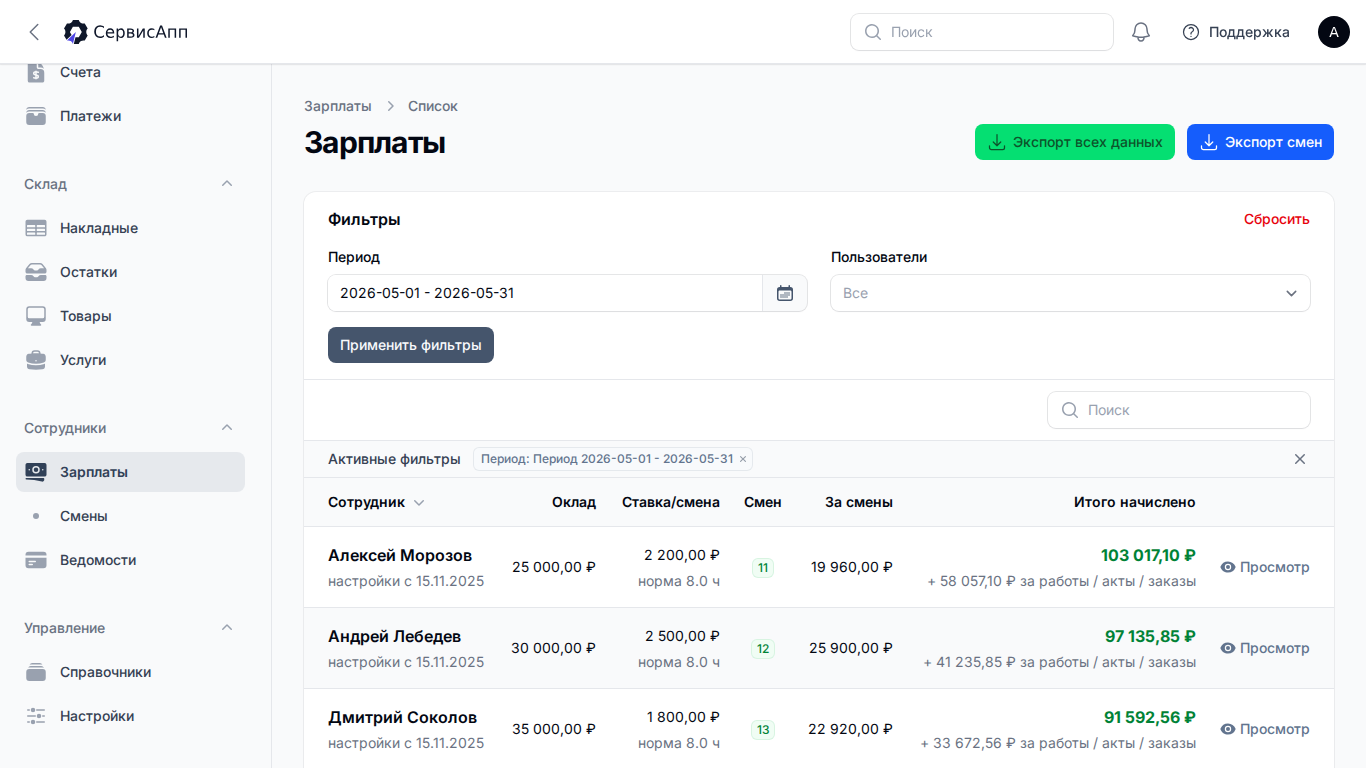
Task: Go to Остатки in the sidebar
Action: tap(130, 272)
